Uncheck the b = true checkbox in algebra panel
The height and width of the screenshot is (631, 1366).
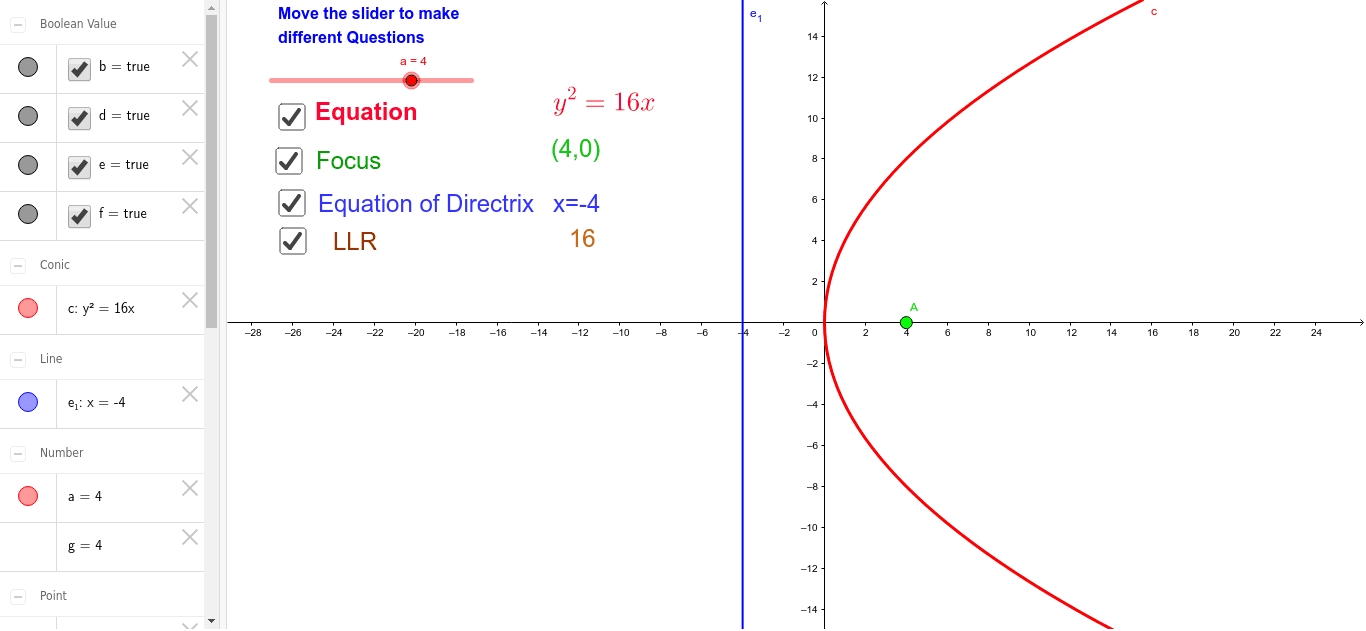pyautogui.click(x=80, y=69)
